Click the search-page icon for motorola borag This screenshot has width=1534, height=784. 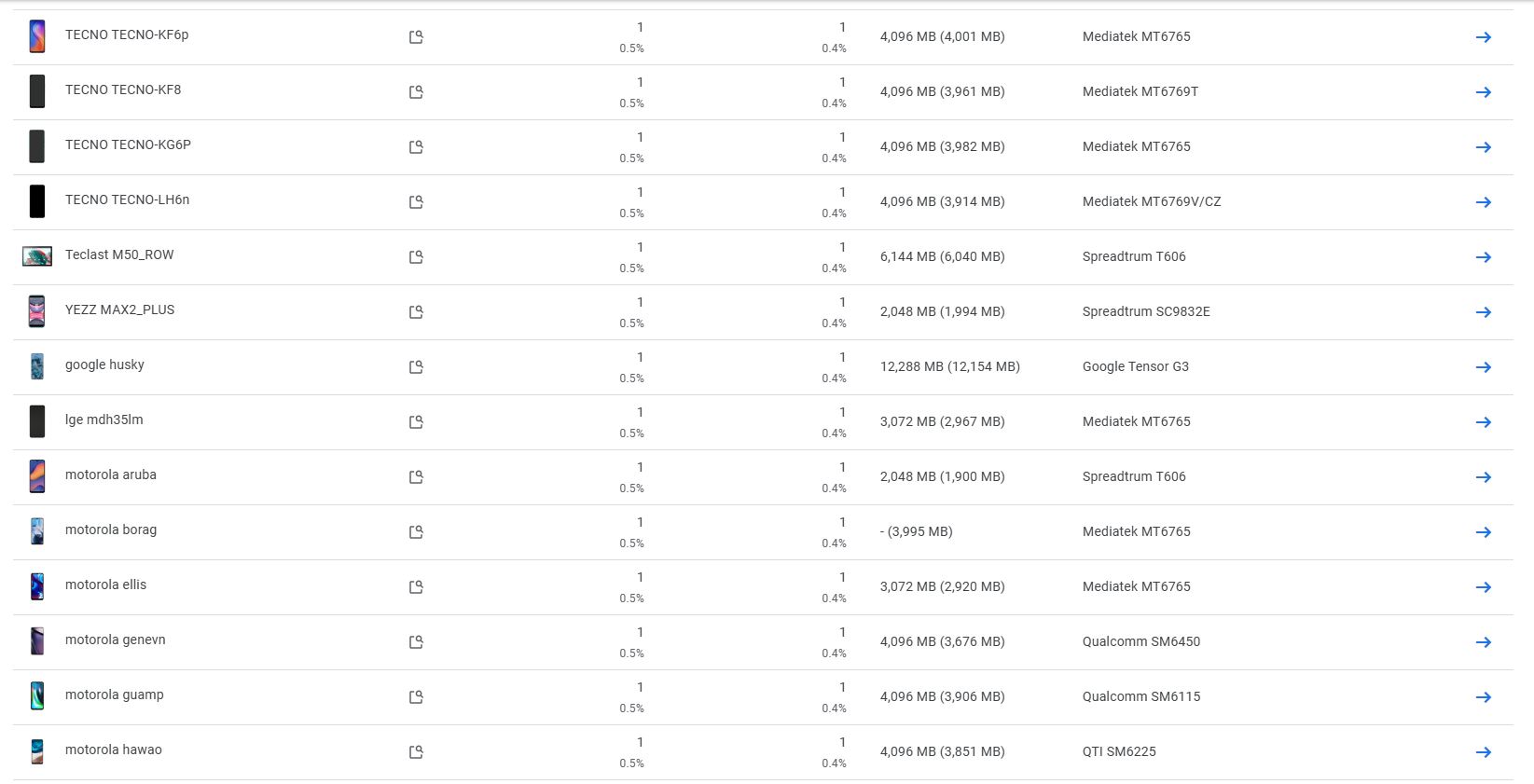click(416, 532)
